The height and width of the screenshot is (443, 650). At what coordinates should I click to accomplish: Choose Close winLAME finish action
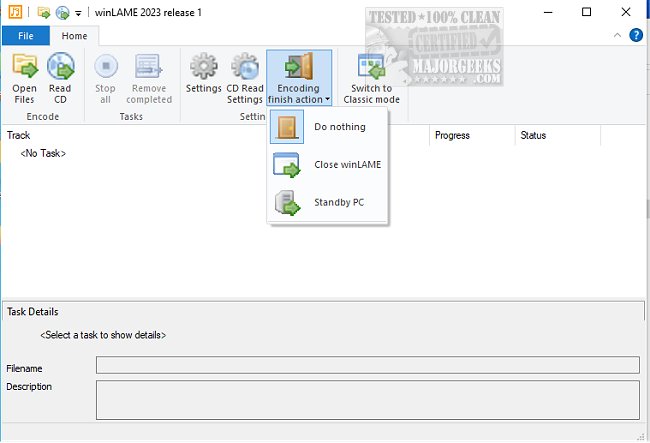[327, 165]
